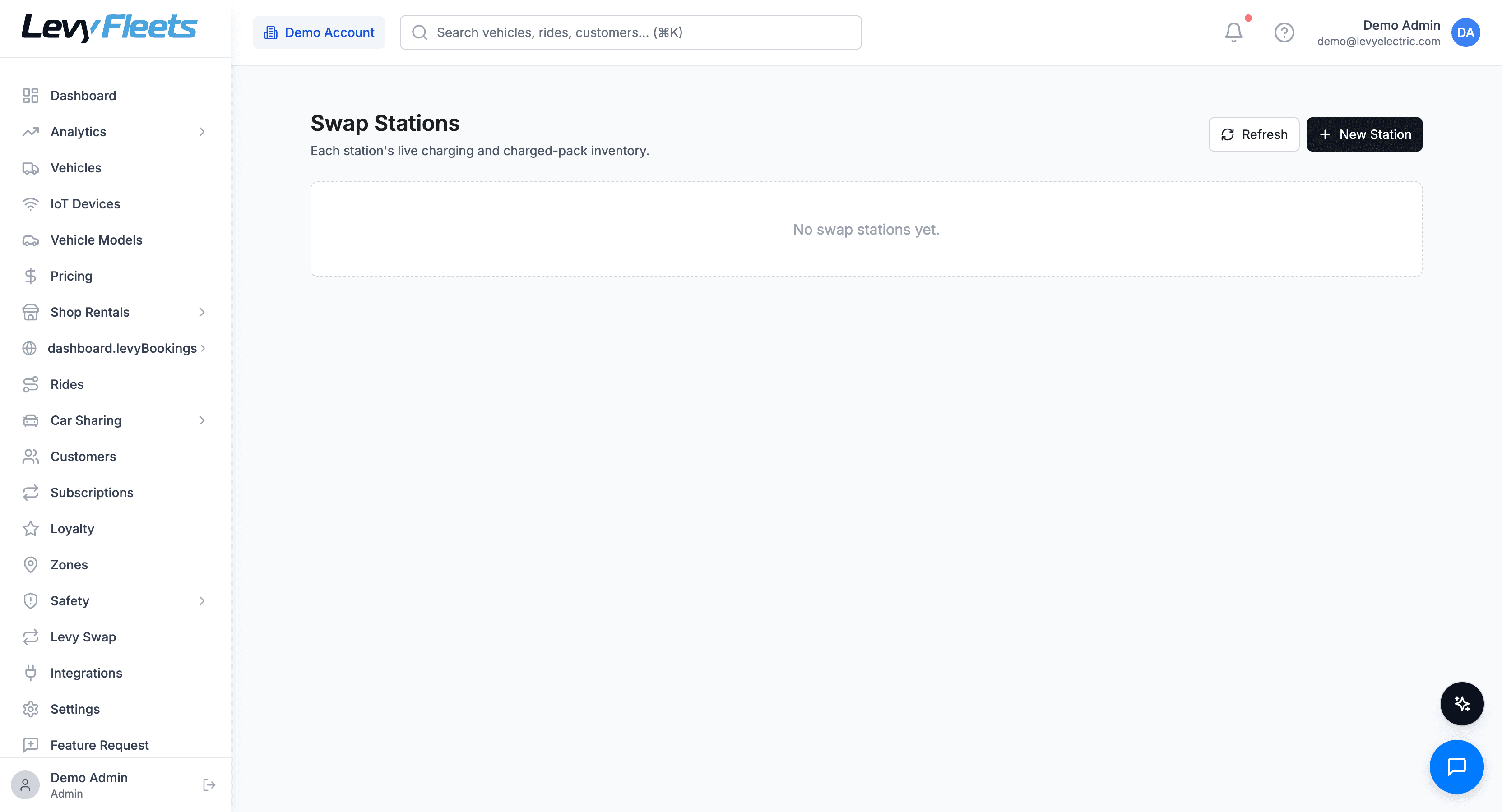1502x812 pixels.
Task: Click the building icon in Demo Account
Action: tap(270, 32)
